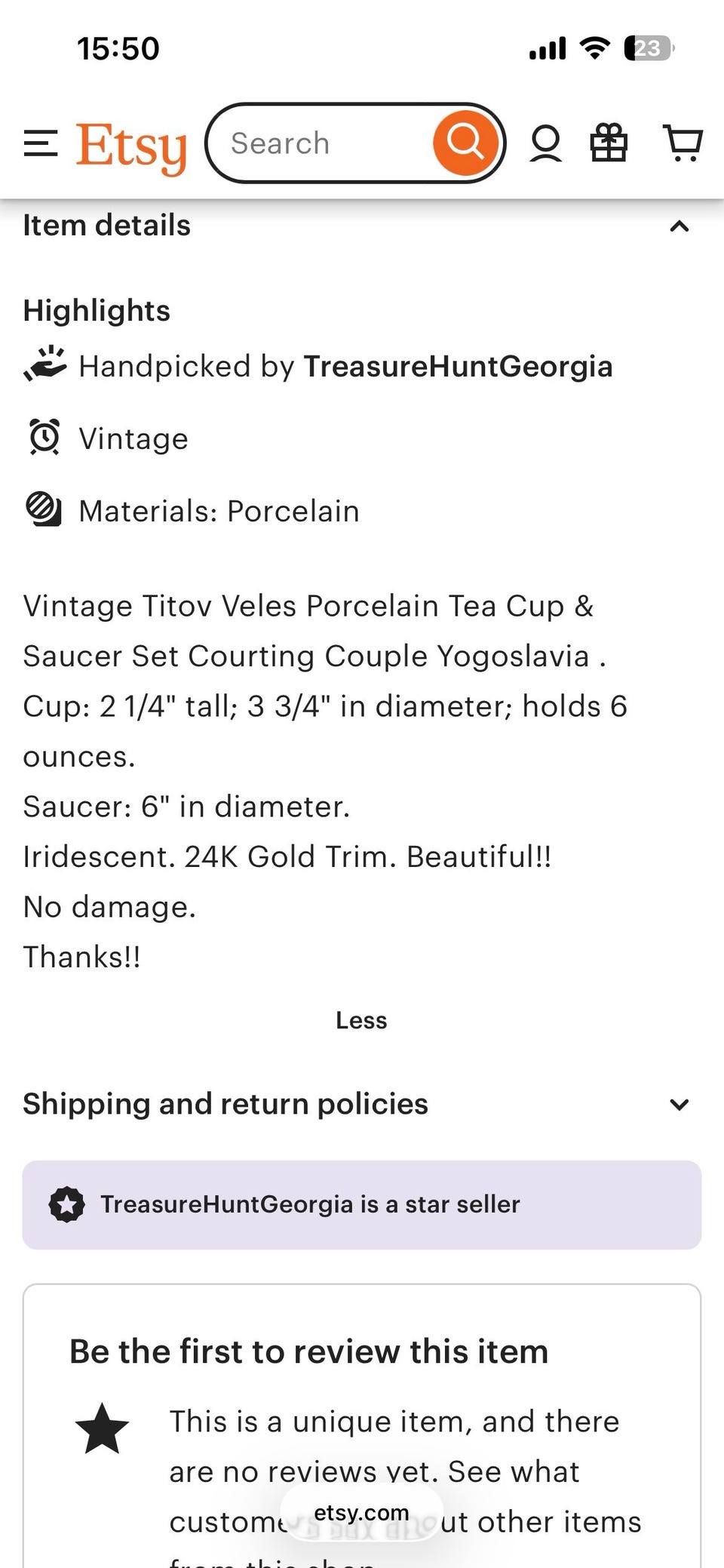Tap the vintage clock icon
The image size is (724, 1568).
coord(44,437)
